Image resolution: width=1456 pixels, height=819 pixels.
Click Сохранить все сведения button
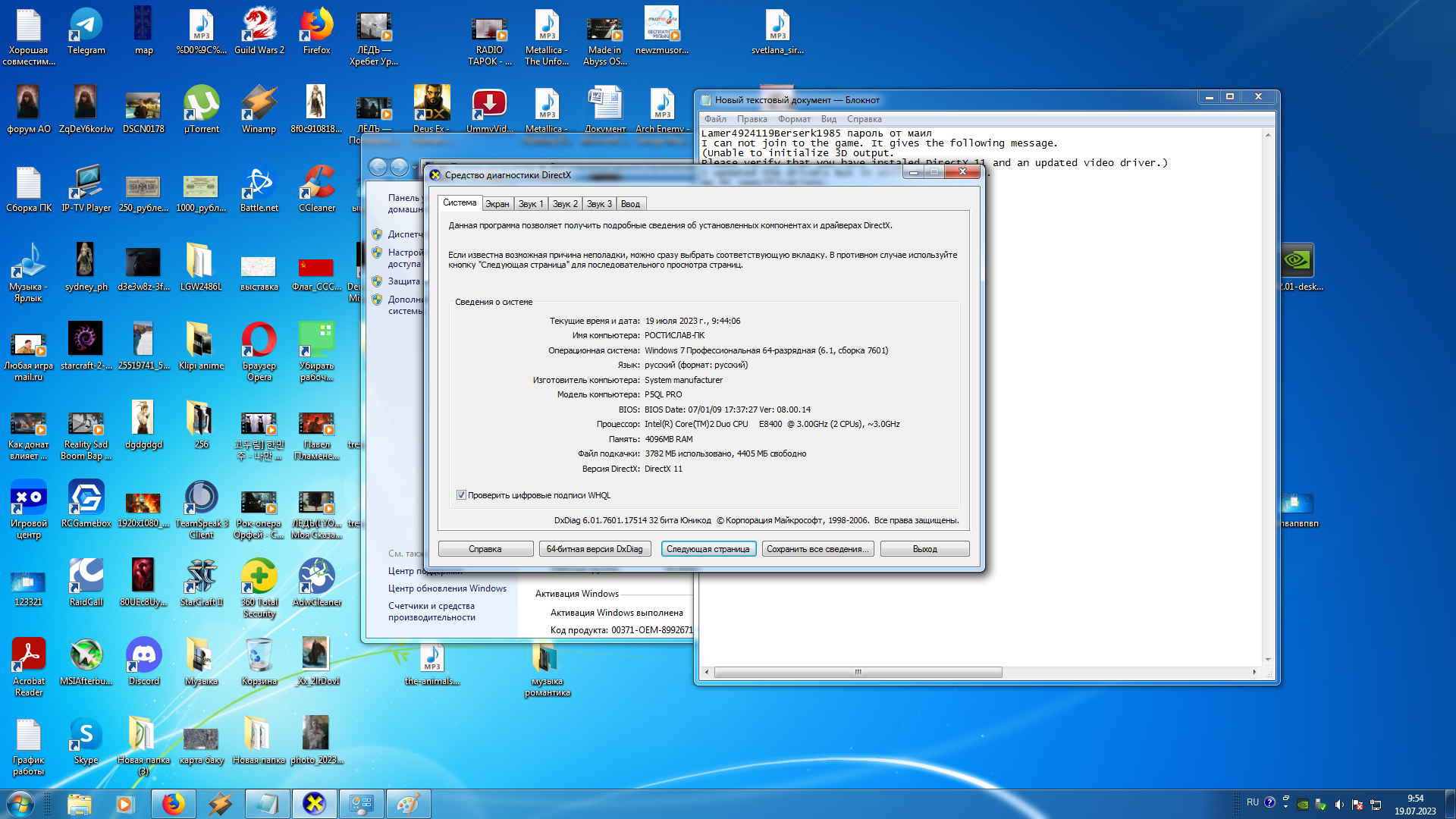pos(817,549)
